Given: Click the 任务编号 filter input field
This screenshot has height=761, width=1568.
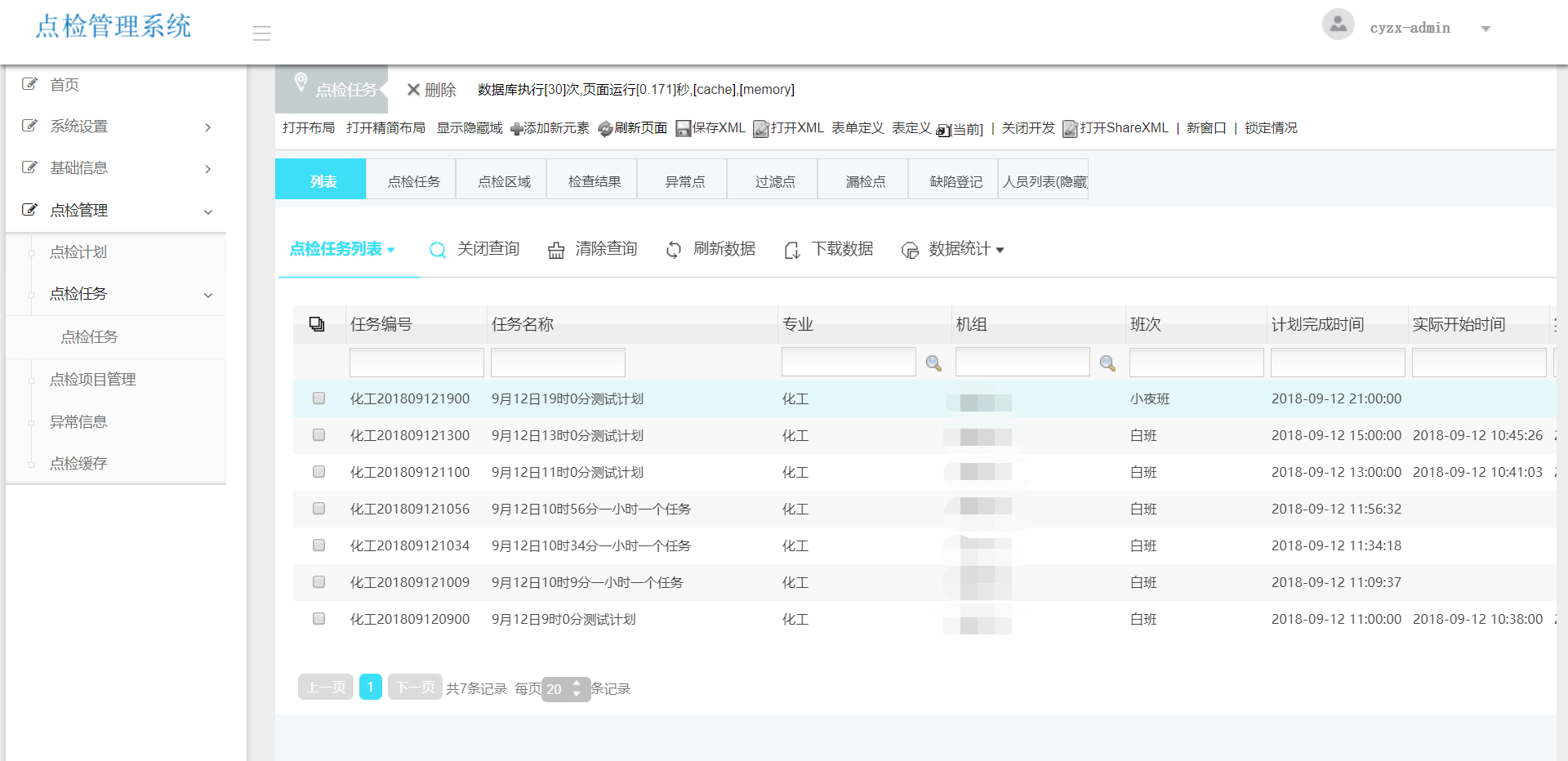Looking at the screenshot, I should (x=416, y=363).
